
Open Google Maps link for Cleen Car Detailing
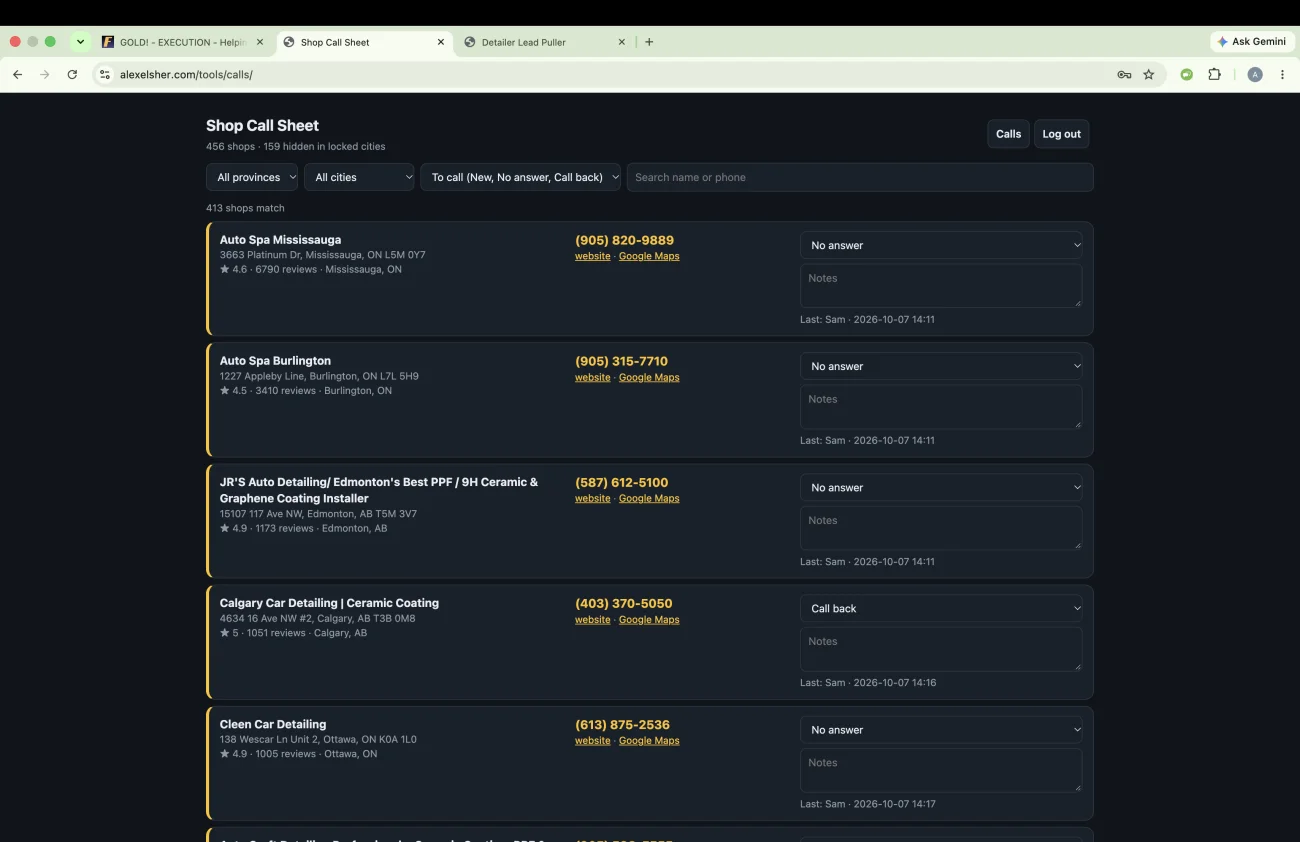point(649,740)
